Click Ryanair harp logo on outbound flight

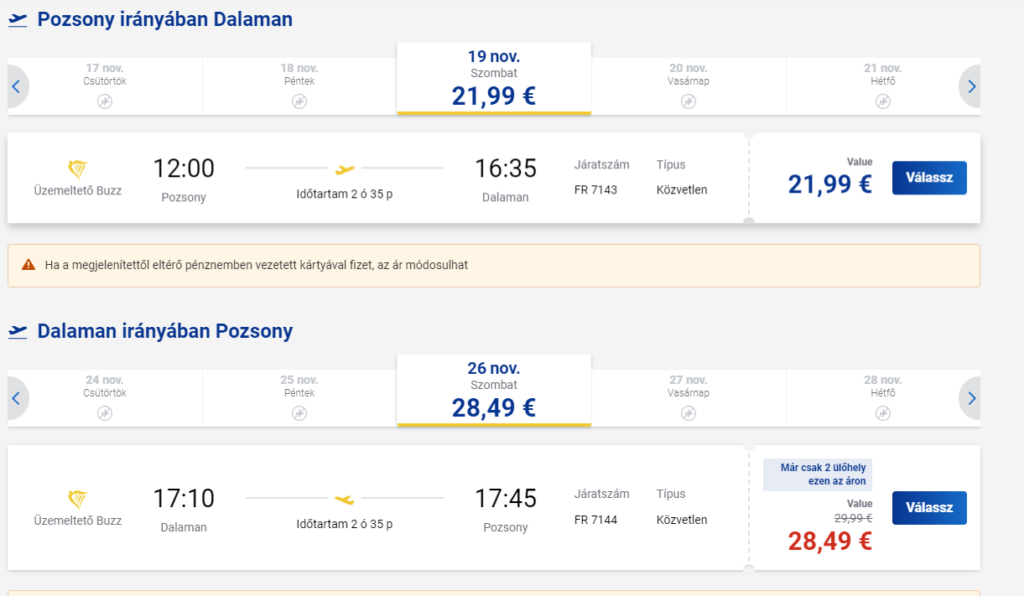[x=77, y=168]
